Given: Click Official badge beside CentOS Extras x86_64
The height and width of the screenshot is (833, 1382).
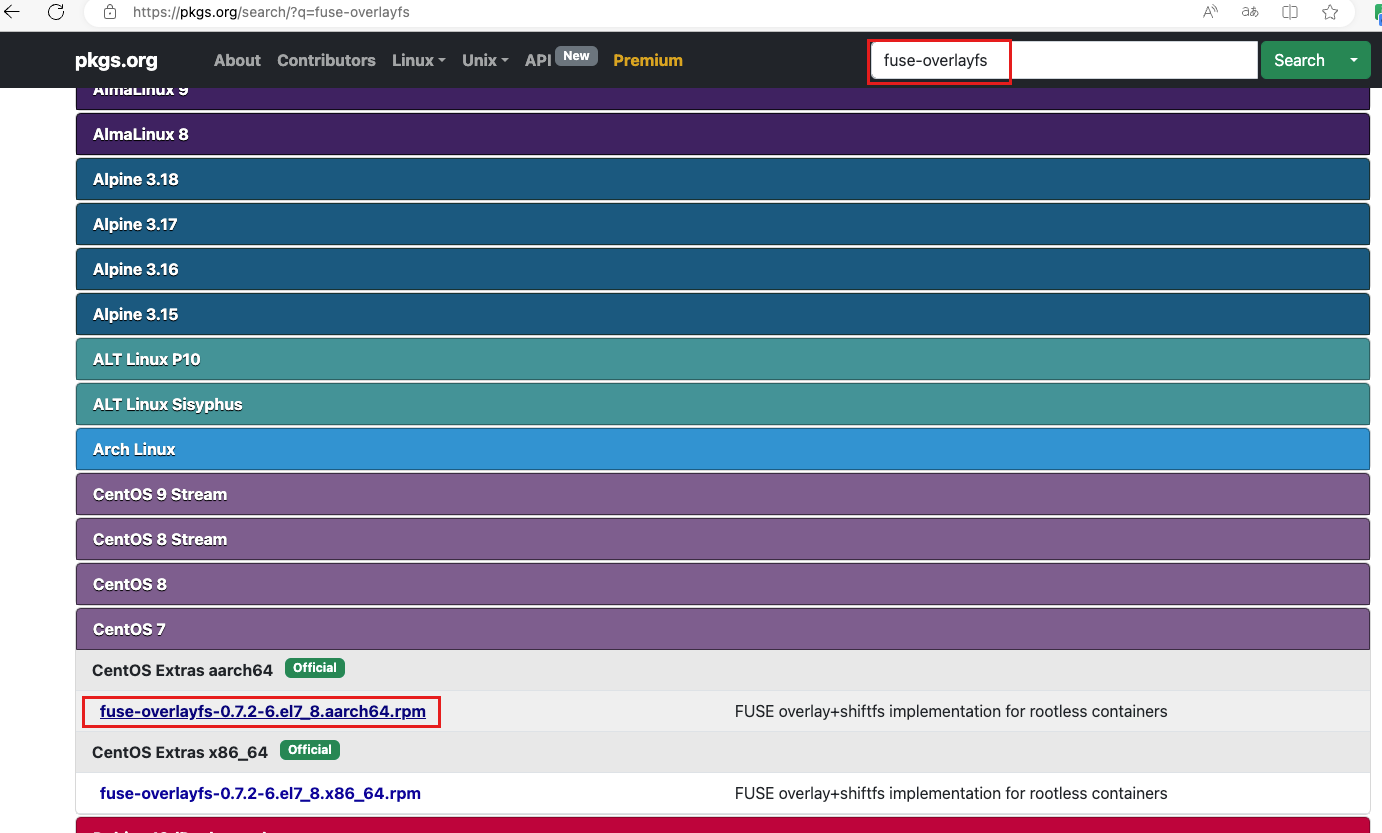Looking at the screenshot, I should point(310,750).
